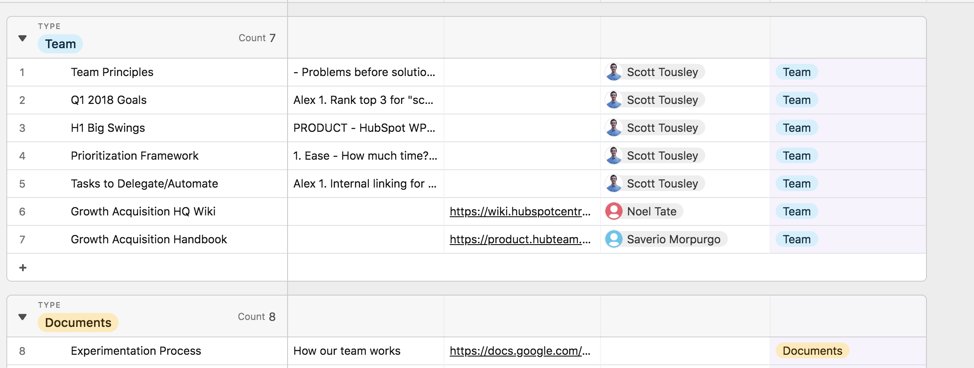The image size is (974, 368).
Task: Select the Team group header tag
Action: click(60, 44)
